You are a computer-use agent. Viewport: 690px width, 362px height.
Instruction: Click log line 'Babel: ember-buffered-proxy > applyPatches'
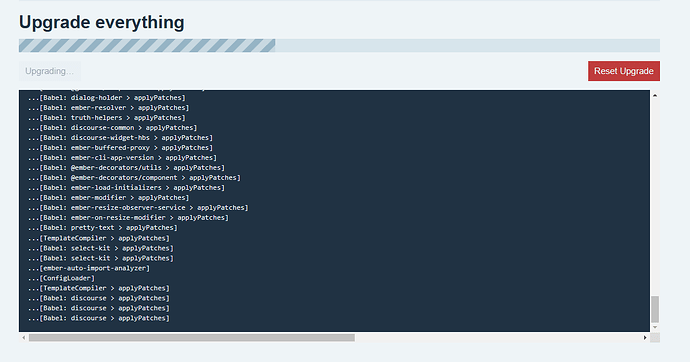[120, 148]
